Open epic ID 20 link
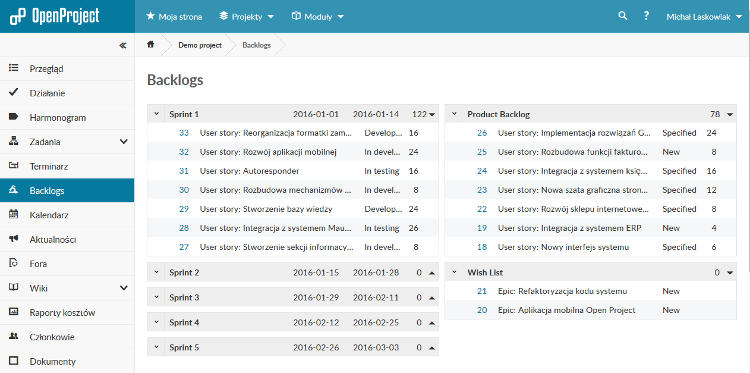 tap(482, 310)
